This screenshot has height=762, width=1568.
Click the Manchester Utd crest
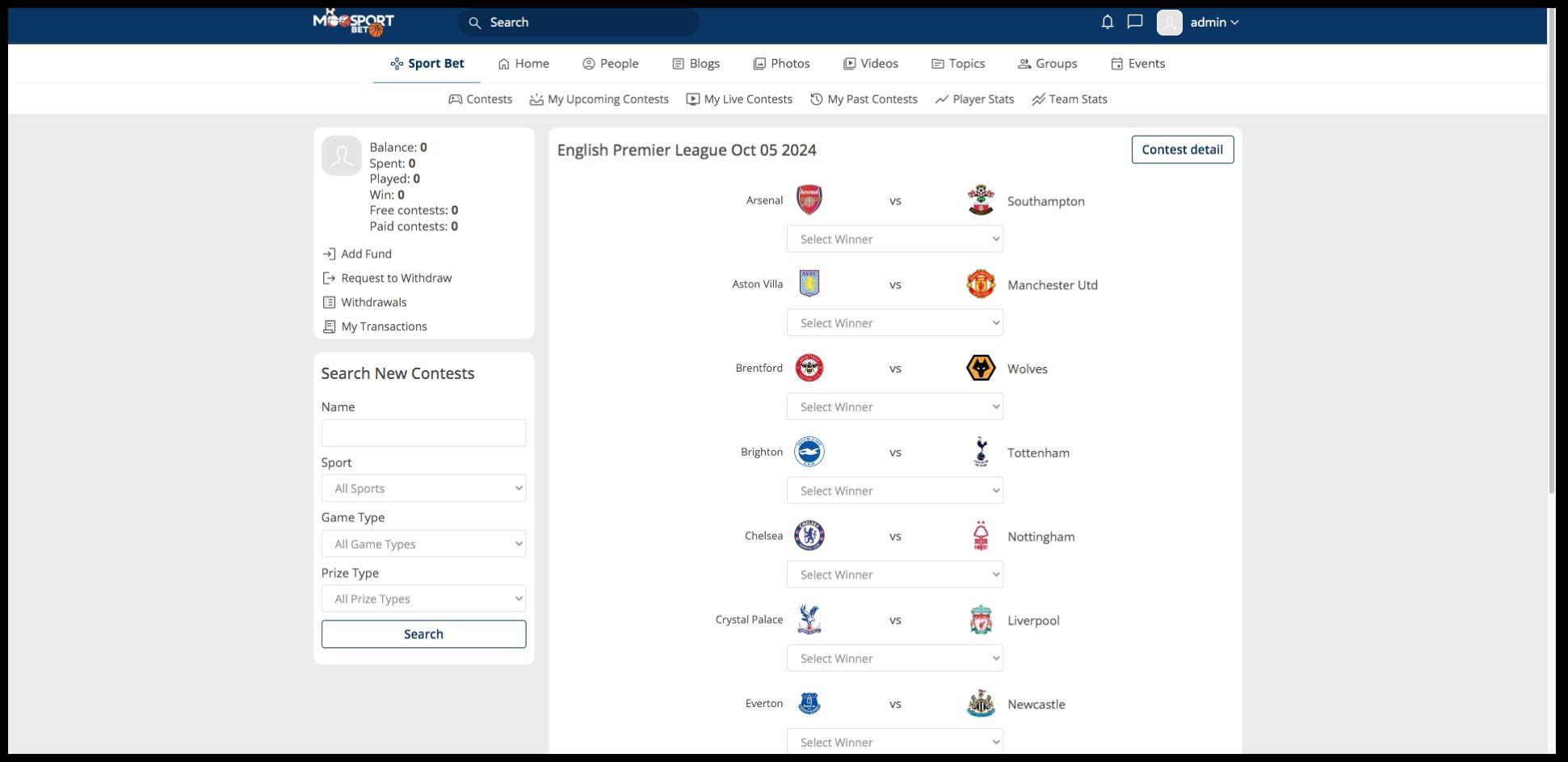click(981, 284)
